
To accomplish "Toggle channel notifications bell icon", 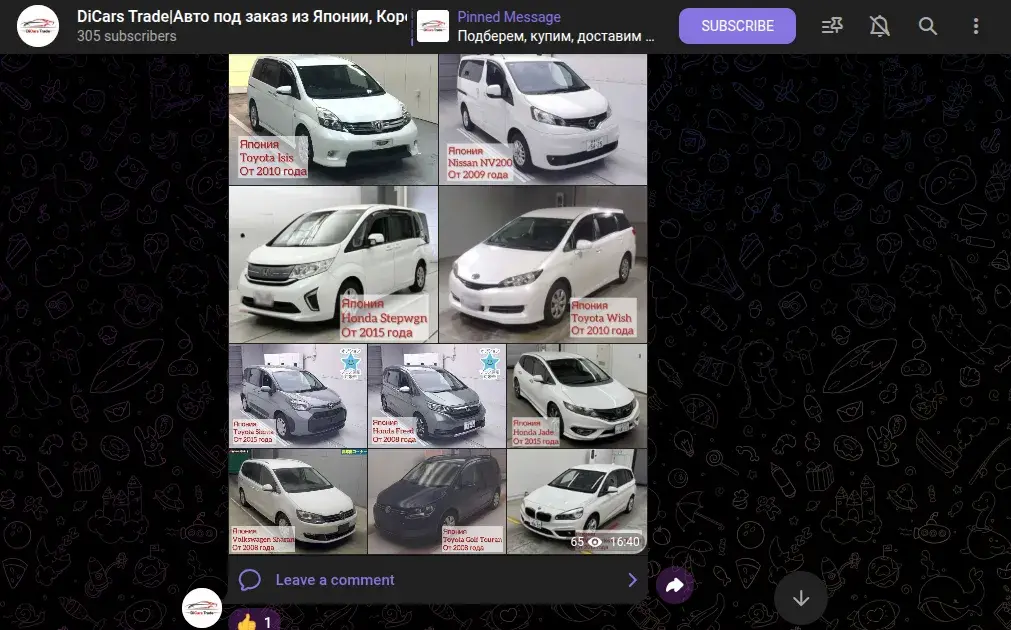I will pos(879,26).
